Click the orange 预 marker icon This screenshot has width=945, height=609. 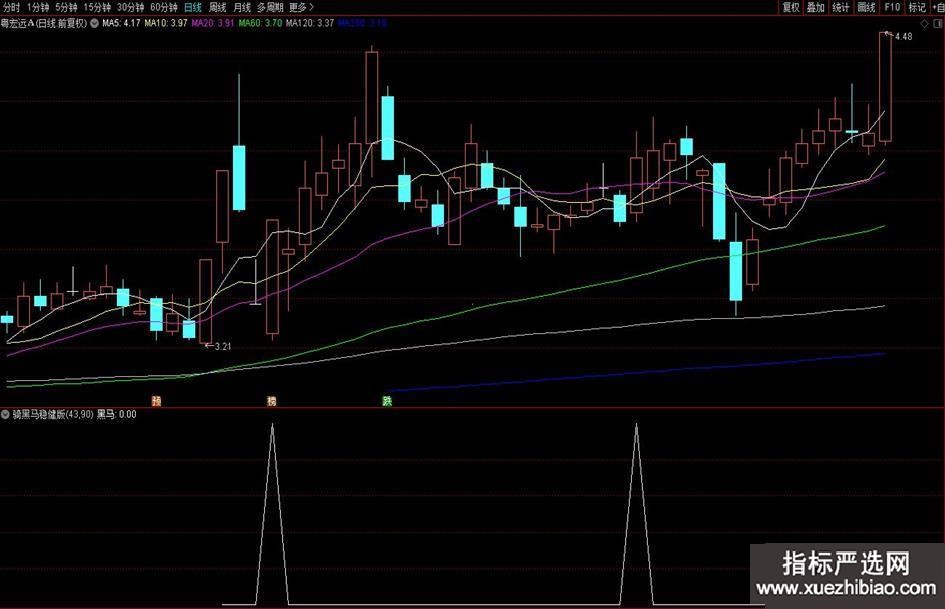[x=157, y=401]
